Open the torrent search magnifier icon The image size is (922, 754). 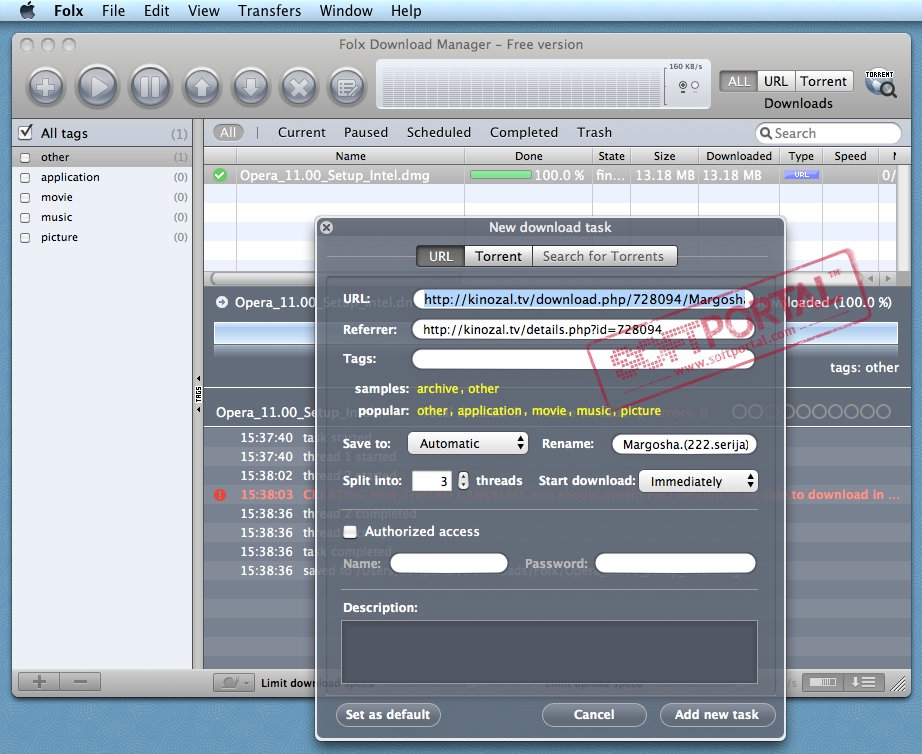pos(880,84)
